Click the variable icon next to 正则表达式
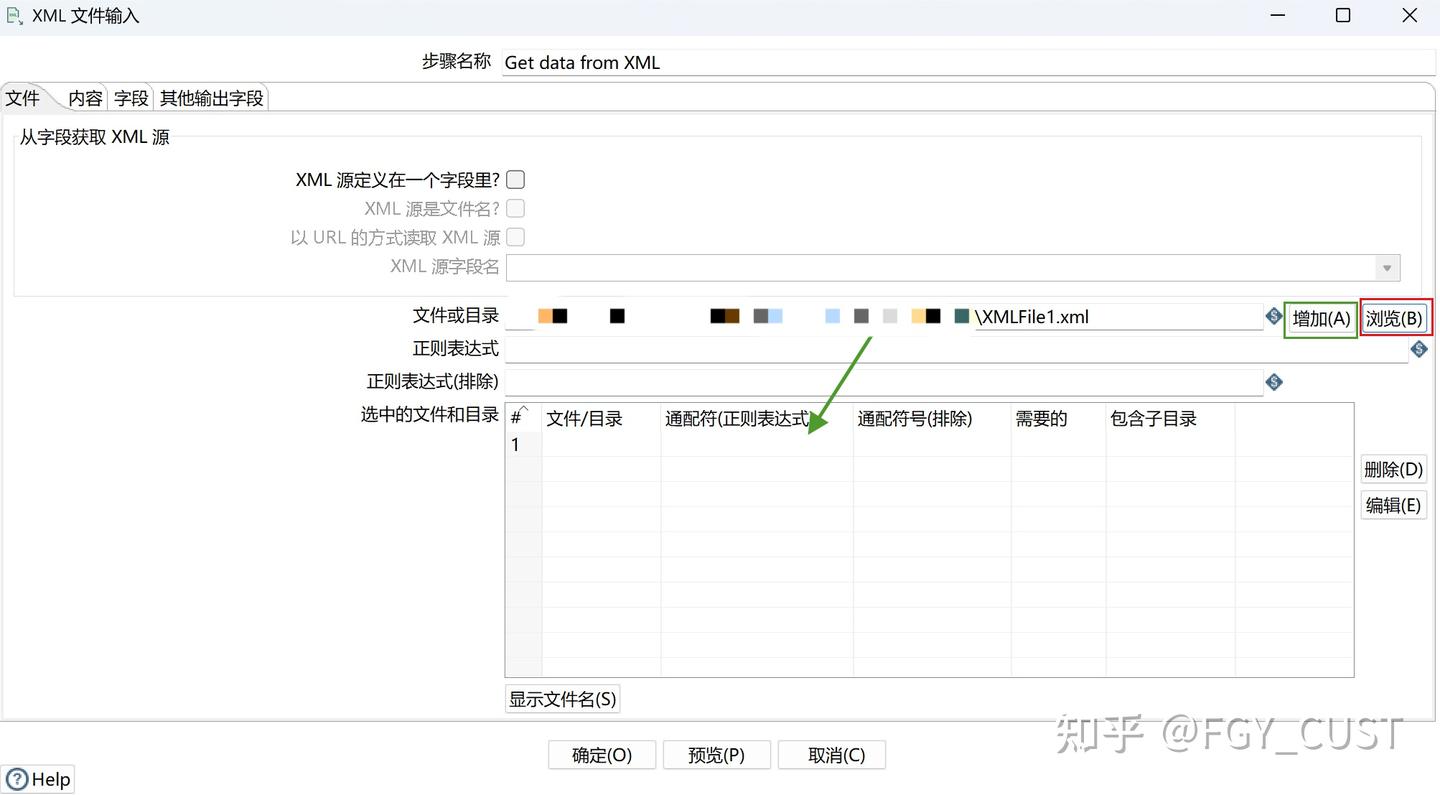The image size is (1440, 795). (1419, 349)
